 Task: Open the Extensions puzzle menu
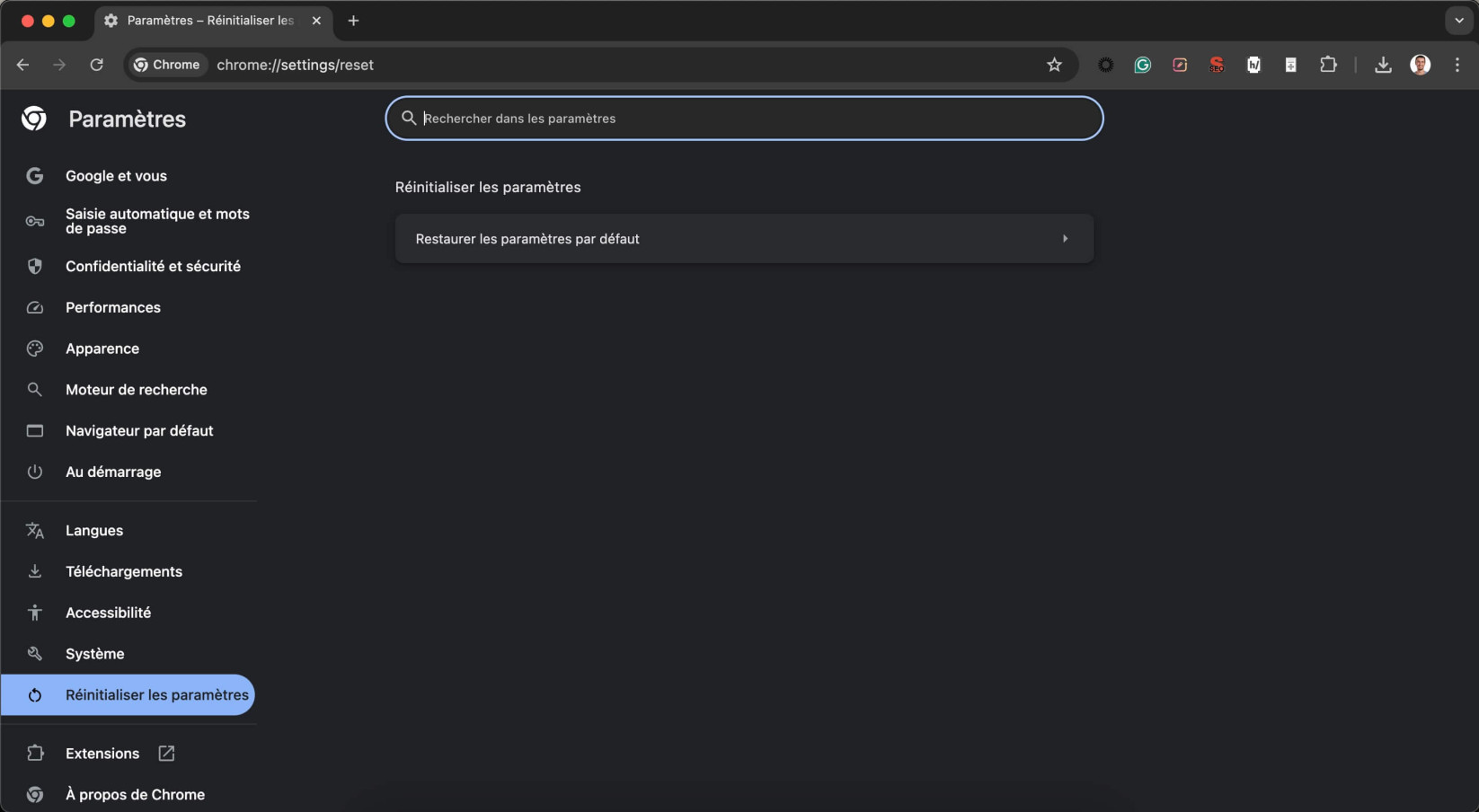point(1328,65)
